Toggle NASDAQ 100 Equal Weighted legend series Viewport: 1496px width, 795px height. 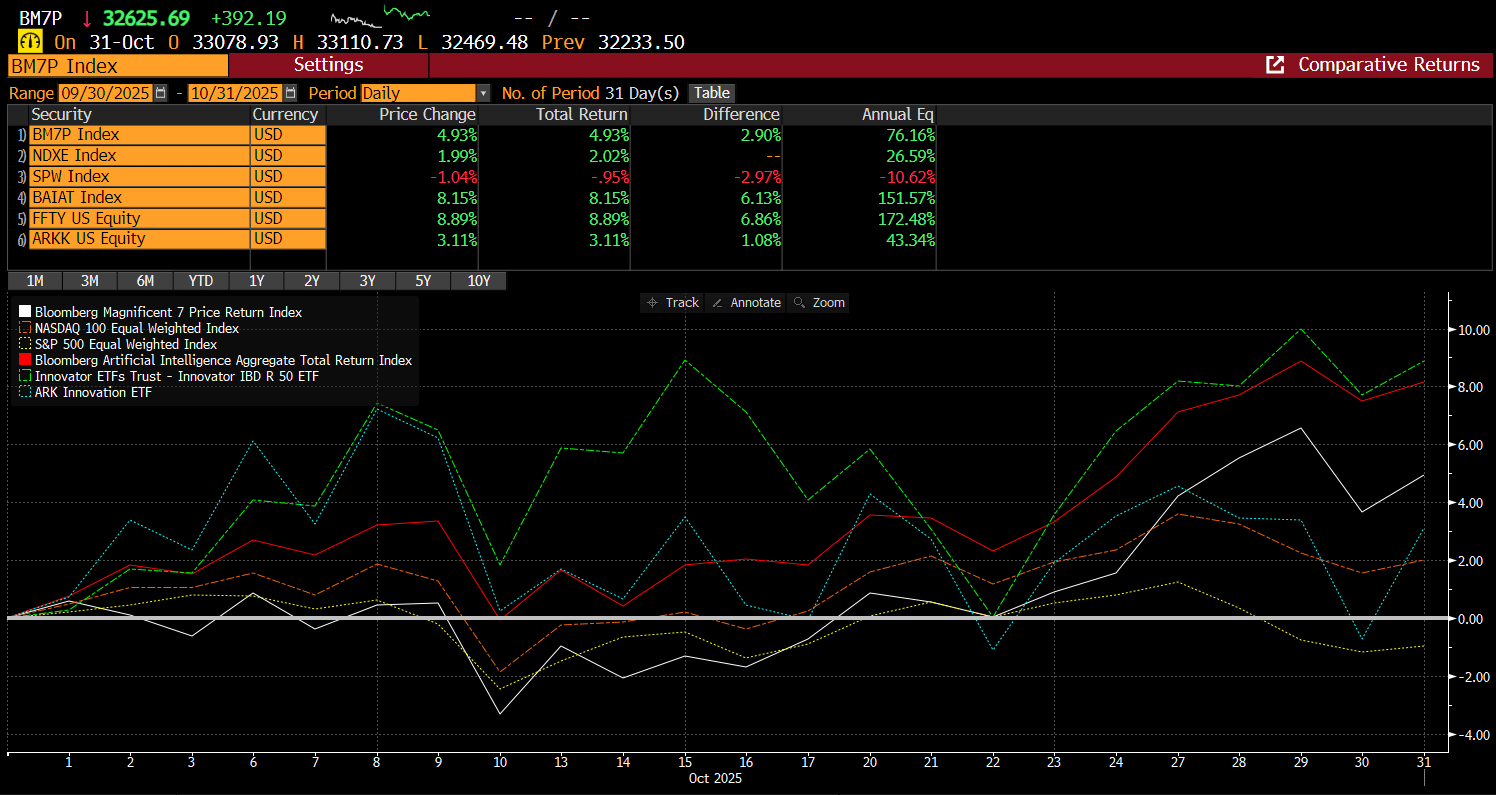(137, 328)
